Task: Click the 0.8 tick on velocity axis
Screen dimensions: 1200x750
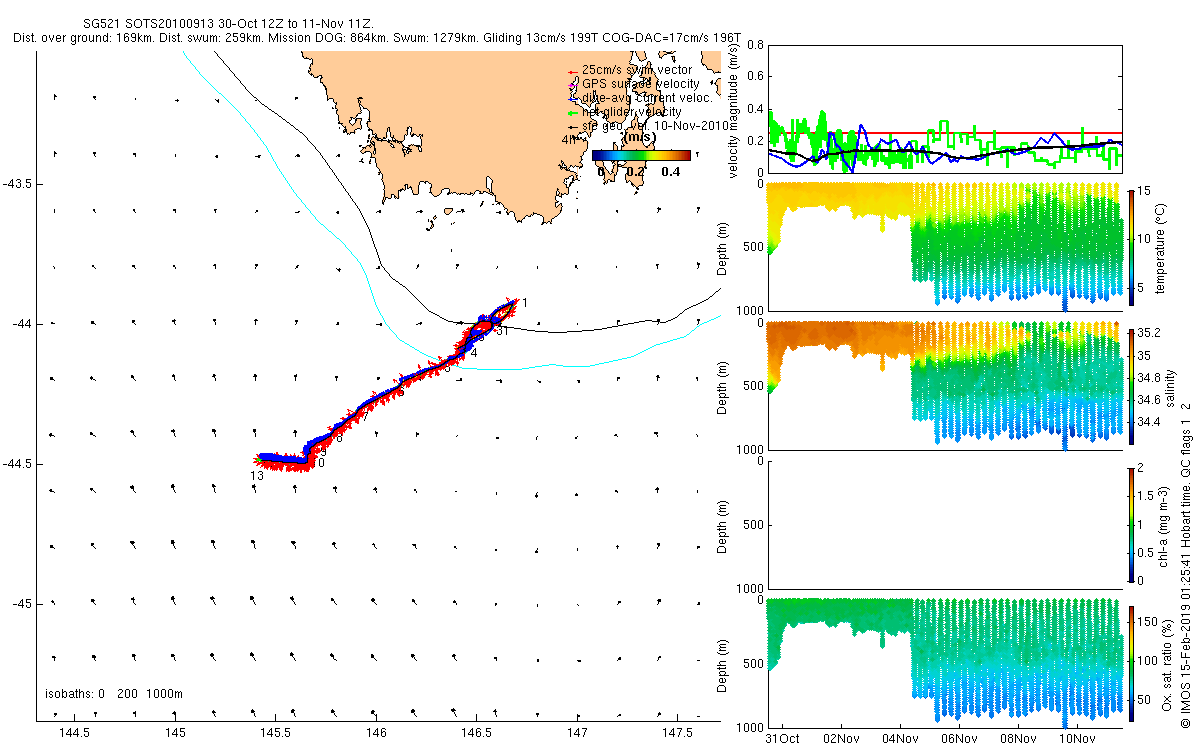Action: coord(755,46)
